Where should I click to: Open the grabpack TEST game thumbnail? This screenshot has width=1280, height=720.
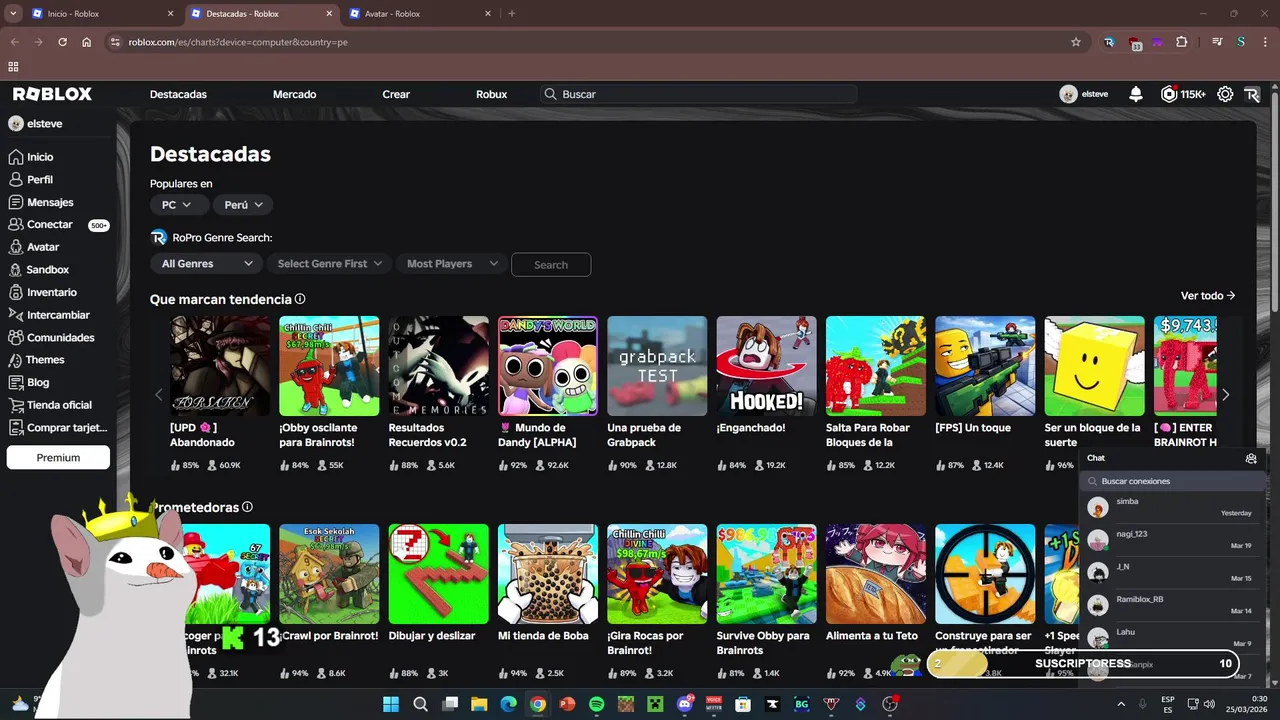coord(657,366)
